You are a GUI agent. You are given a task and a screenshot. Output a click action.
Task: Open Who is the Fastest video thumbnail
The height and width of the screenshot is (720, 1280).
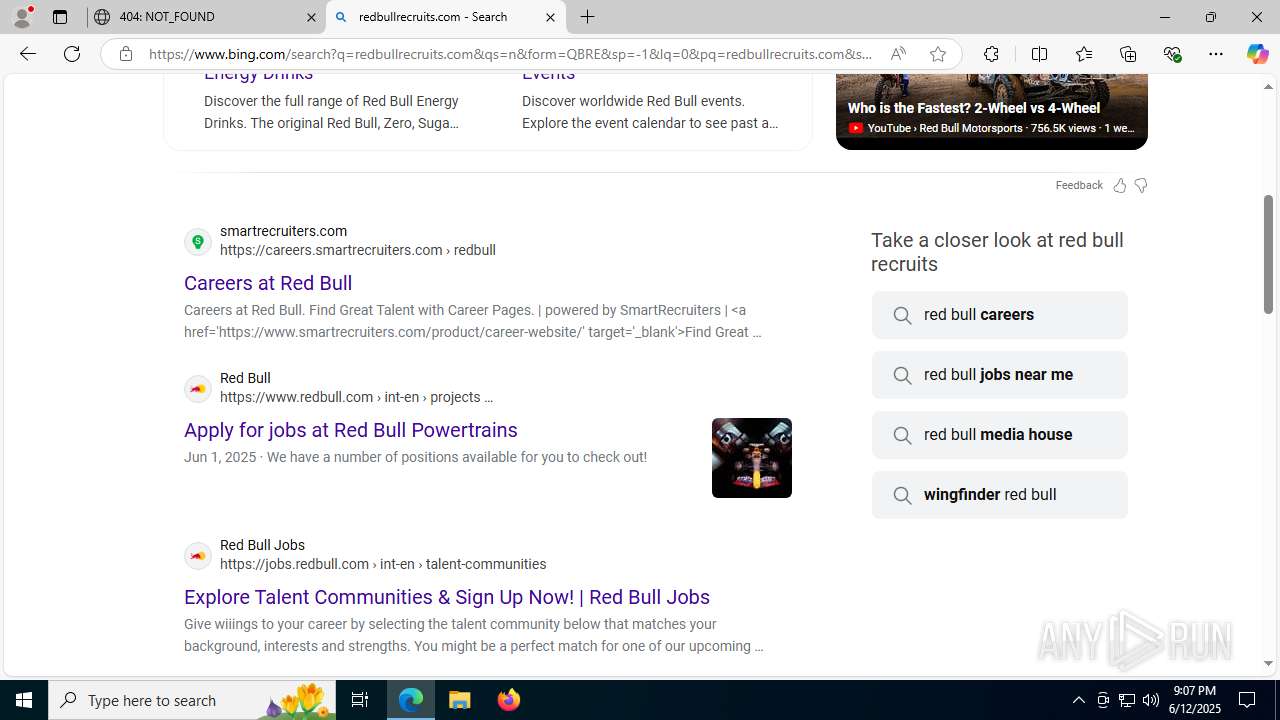pos(992,110)
